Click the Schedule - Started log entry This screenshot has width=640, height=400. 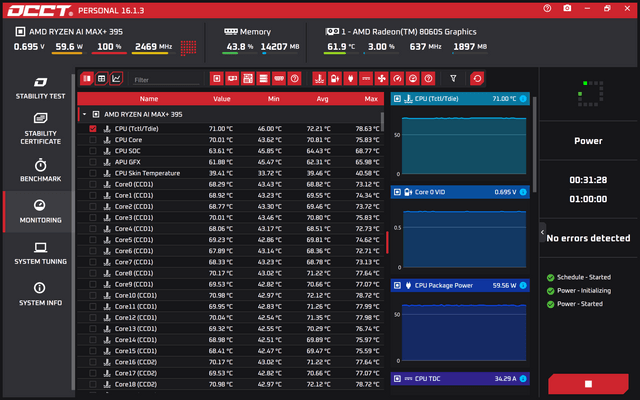[x=579, y=278]
